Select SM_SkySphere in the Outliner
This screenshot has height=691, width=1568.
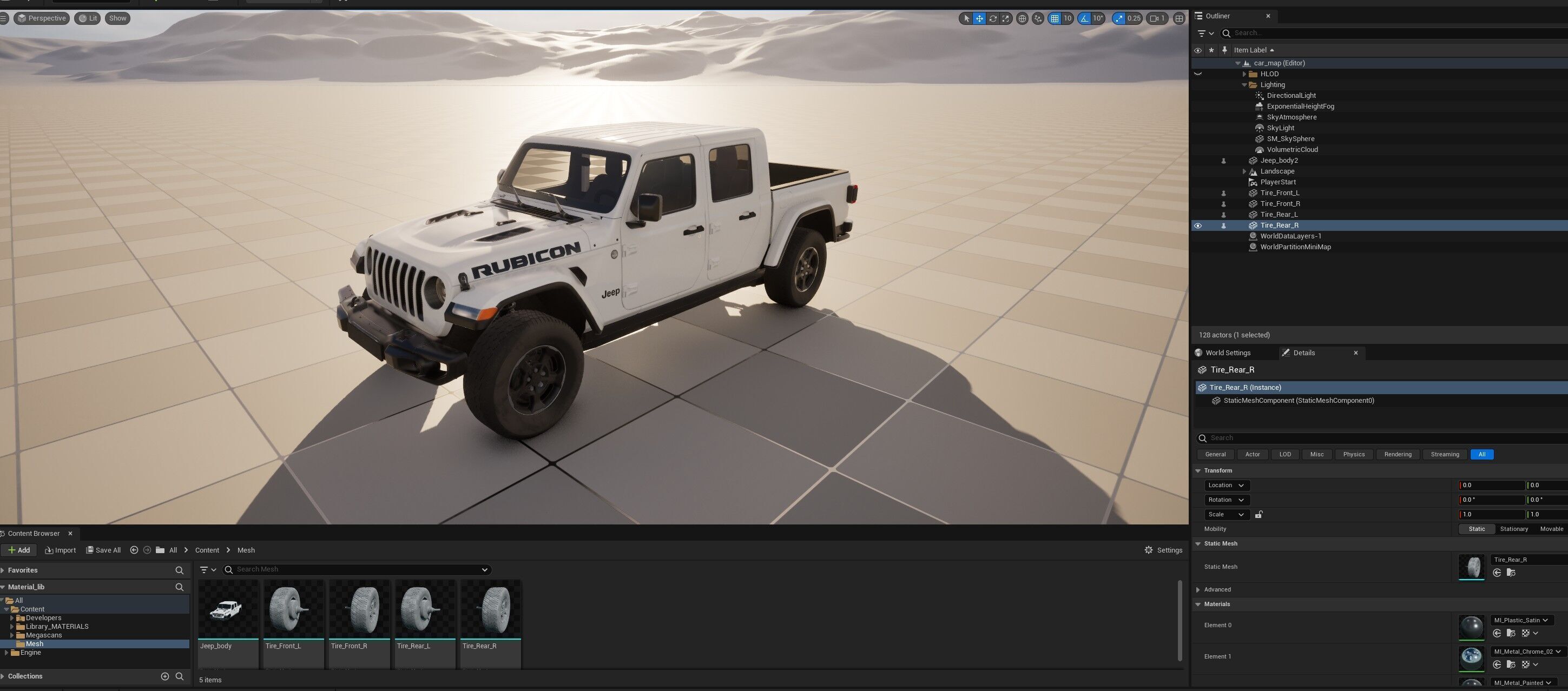pyautogui.click(x=1290, y=138)
